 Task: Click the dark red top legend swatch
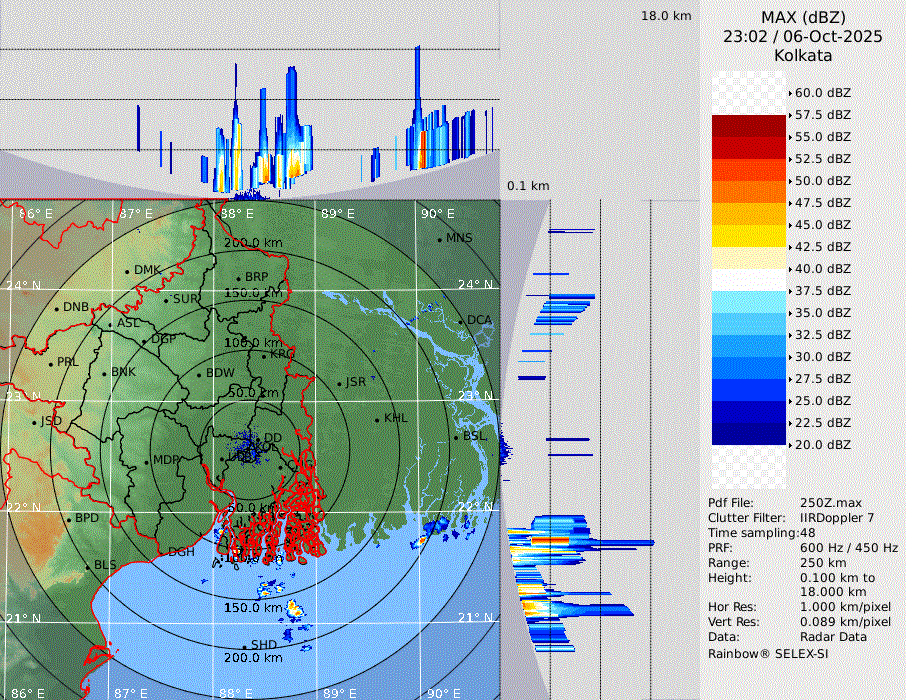point(749,125)
